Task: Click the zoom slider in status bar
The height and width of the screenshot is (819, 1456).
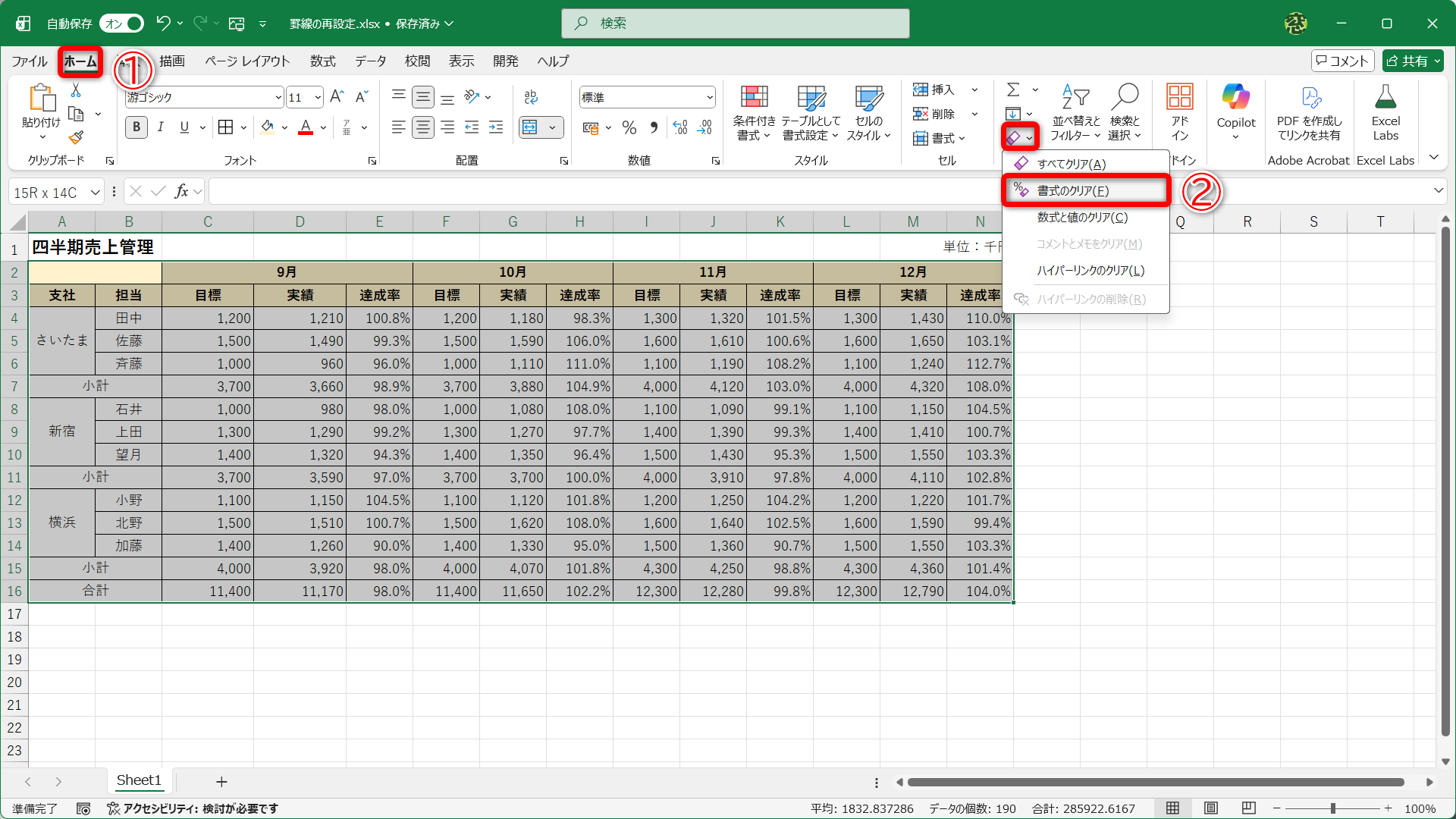Action: (1332, 808)
